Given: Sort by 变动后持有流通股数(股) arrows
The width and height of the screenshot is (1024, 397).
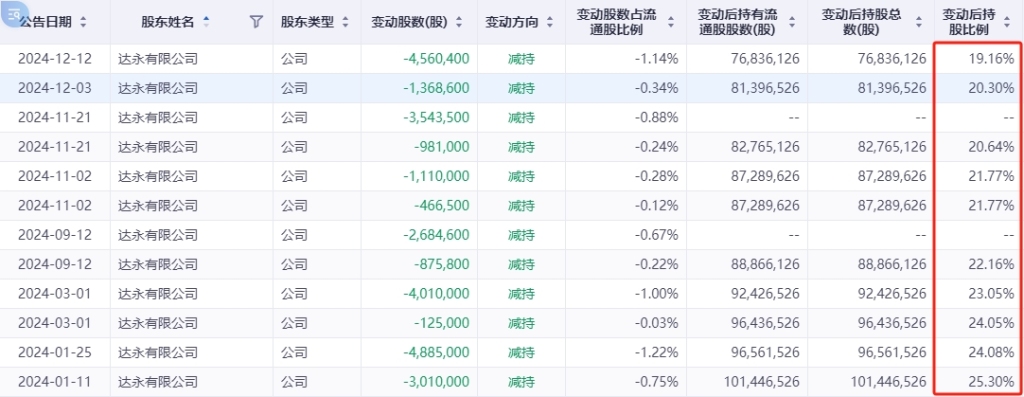Looking at the screenshot, I should pyautogui.click(x=792, y=22).
